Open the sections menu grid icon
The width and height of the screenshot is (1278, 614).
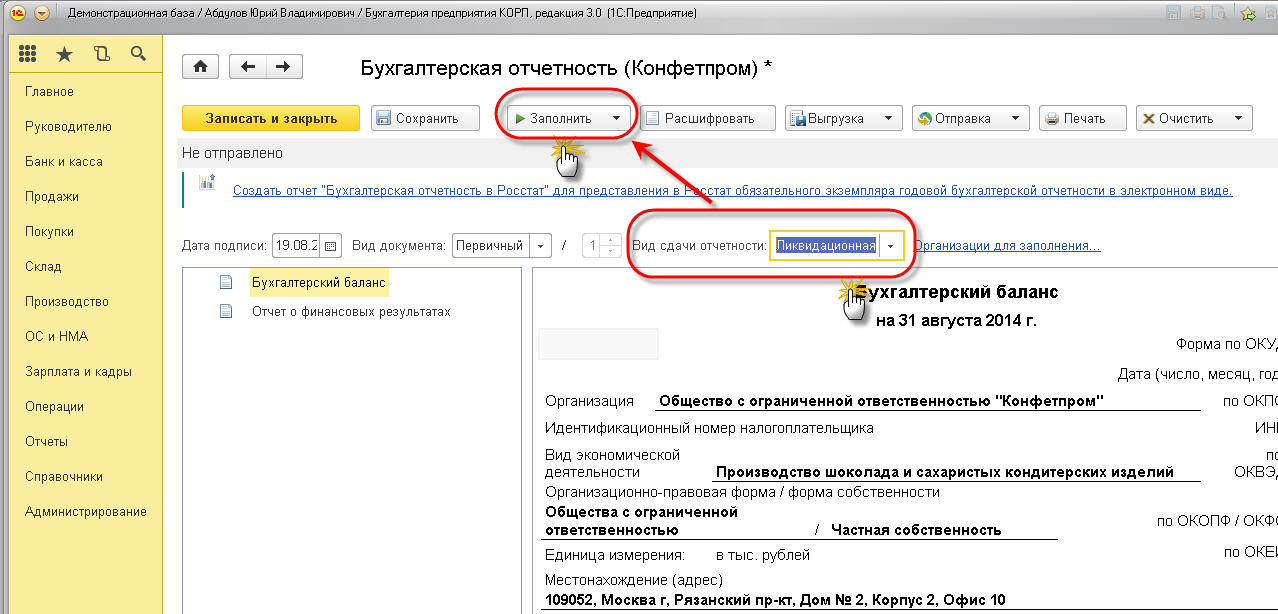coord(27,54)
